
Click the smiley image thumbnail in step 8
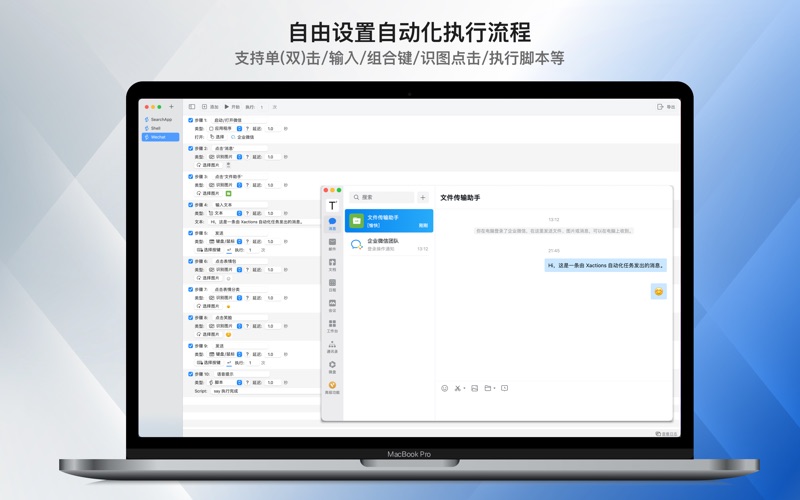pyautogui.click(x=229, y=335)
